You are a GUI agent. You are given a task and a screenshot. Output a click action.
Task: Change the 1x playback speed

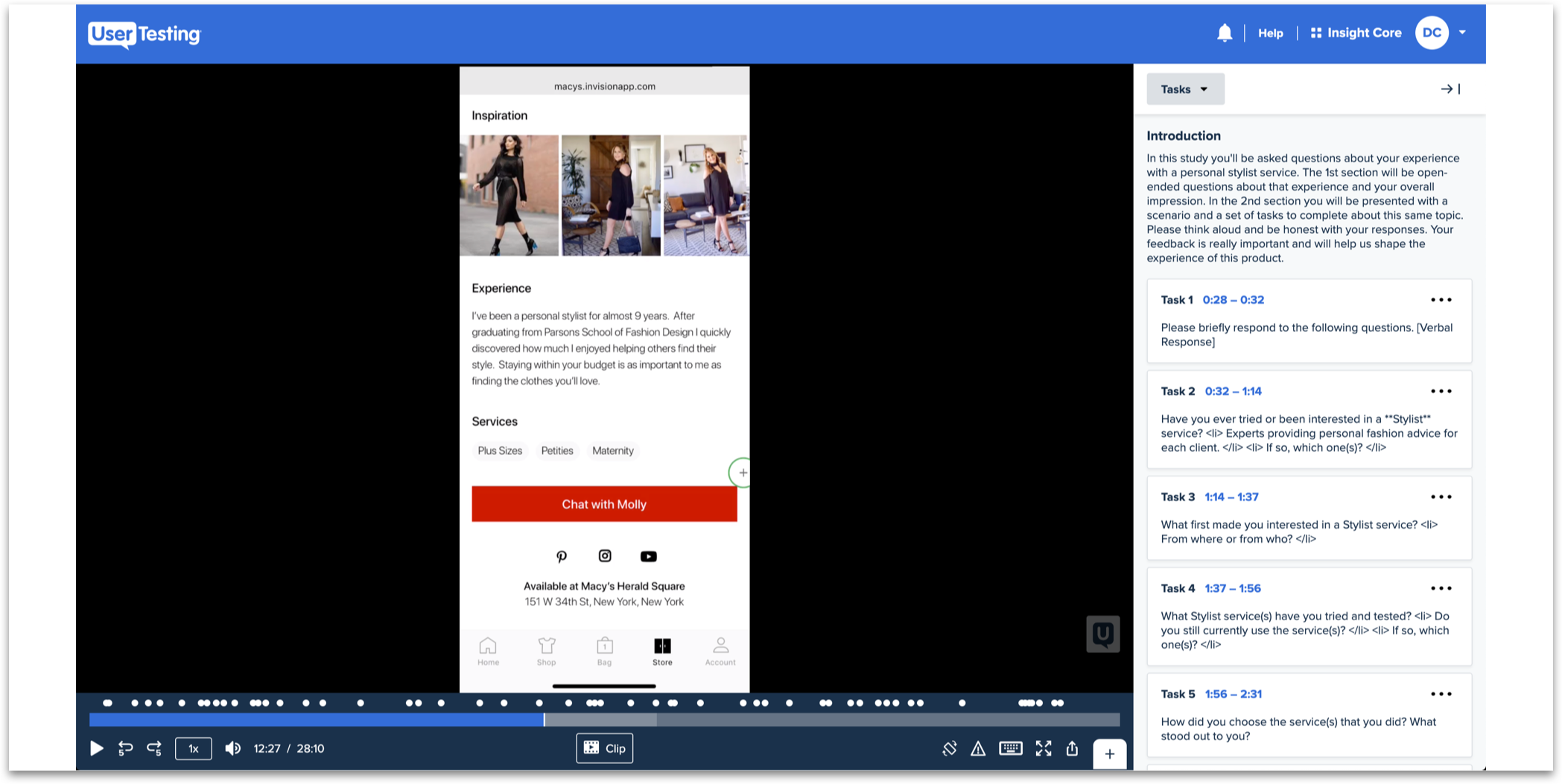[x=194, y=748]
